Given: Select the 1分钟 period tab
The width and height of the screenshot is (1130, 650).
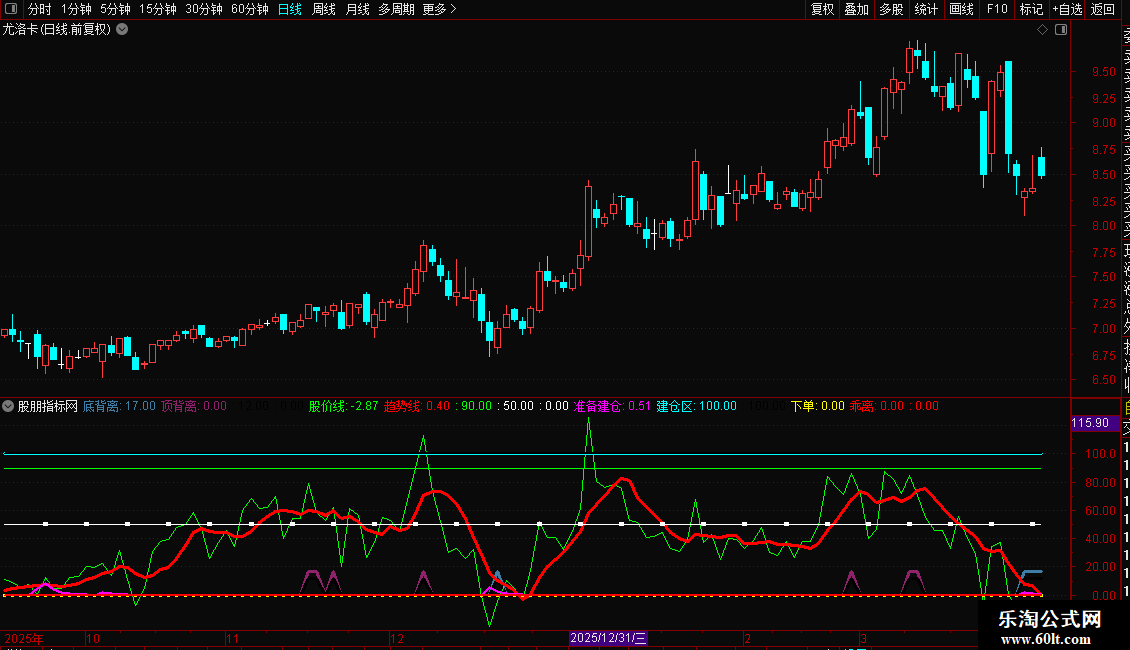Looking at the screenshot, I should pyautogui.click(x=76, y=9).
